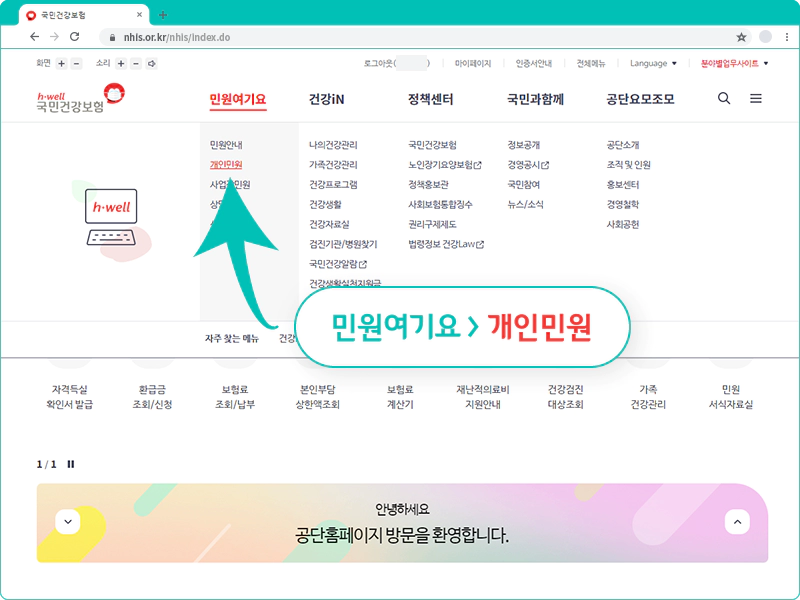Open the site search magnifier icon
Image resolution: width=800 pixels, height=600 pixels.
723,98
